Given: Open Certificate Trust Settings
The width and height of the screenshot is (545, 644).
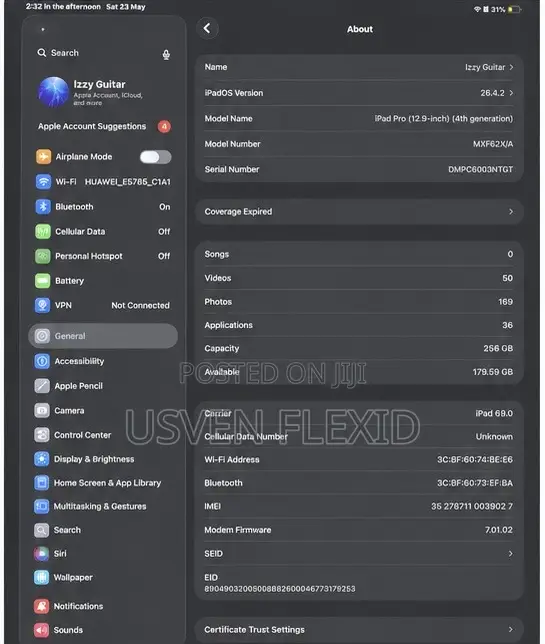Looking at the screenshot, I should [x=359, y=629].
